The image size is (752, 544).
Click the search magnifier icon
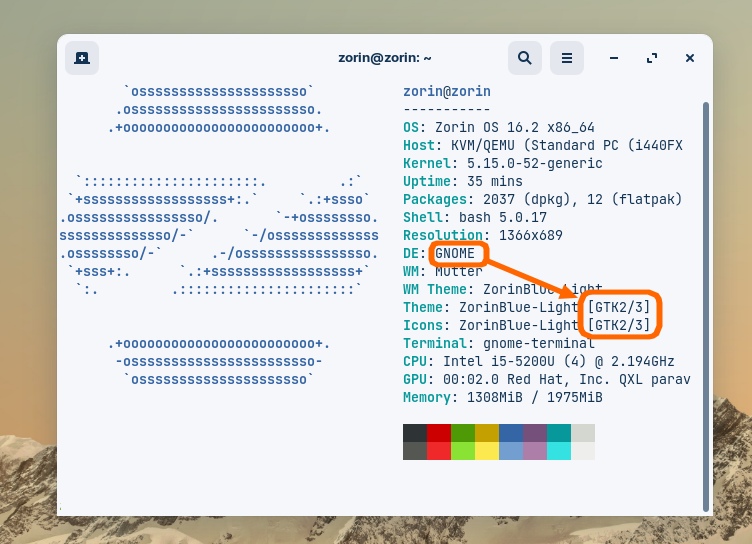click(523, 58)
